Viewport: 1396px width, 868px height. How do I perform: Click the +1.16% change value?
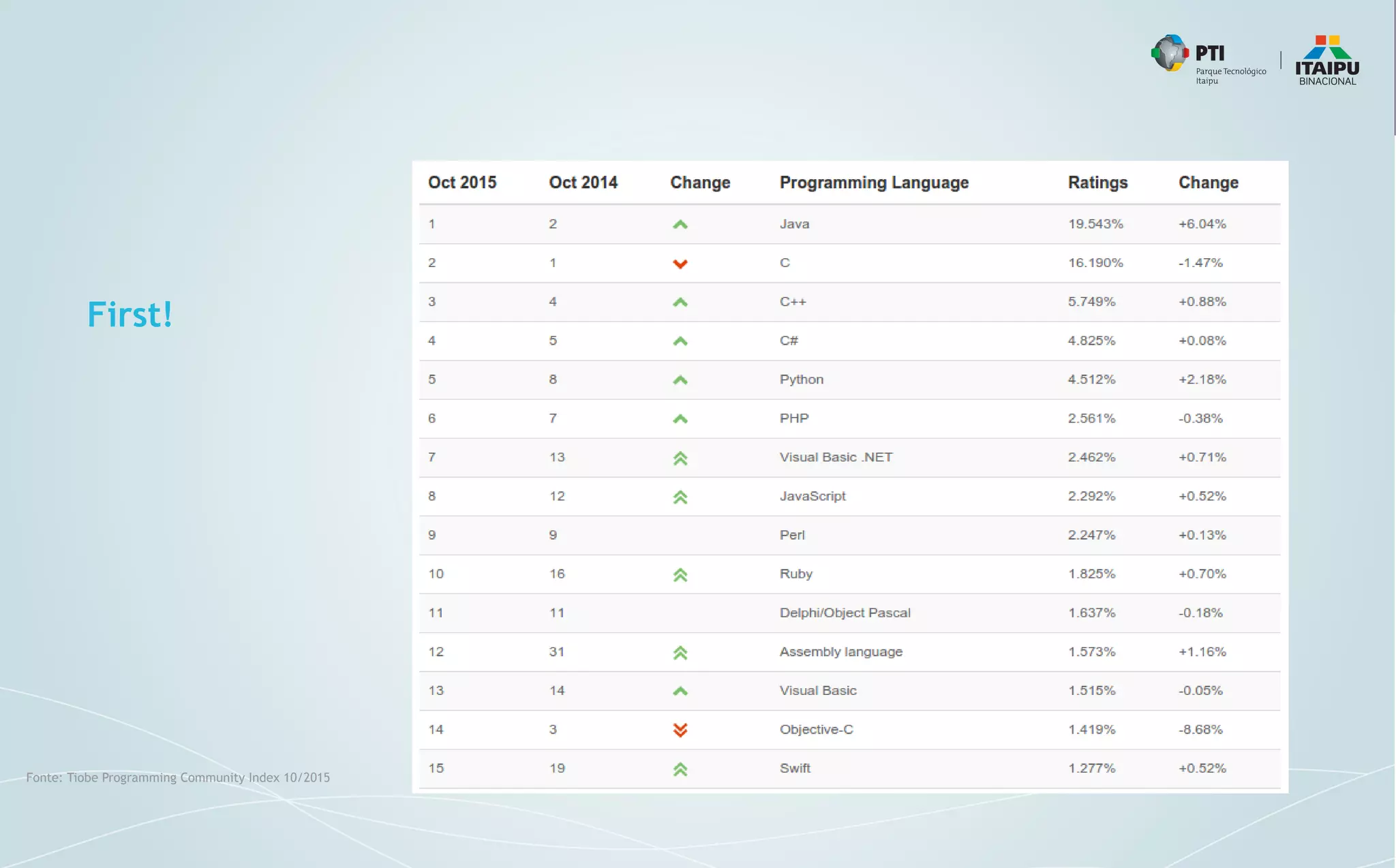1202,651
